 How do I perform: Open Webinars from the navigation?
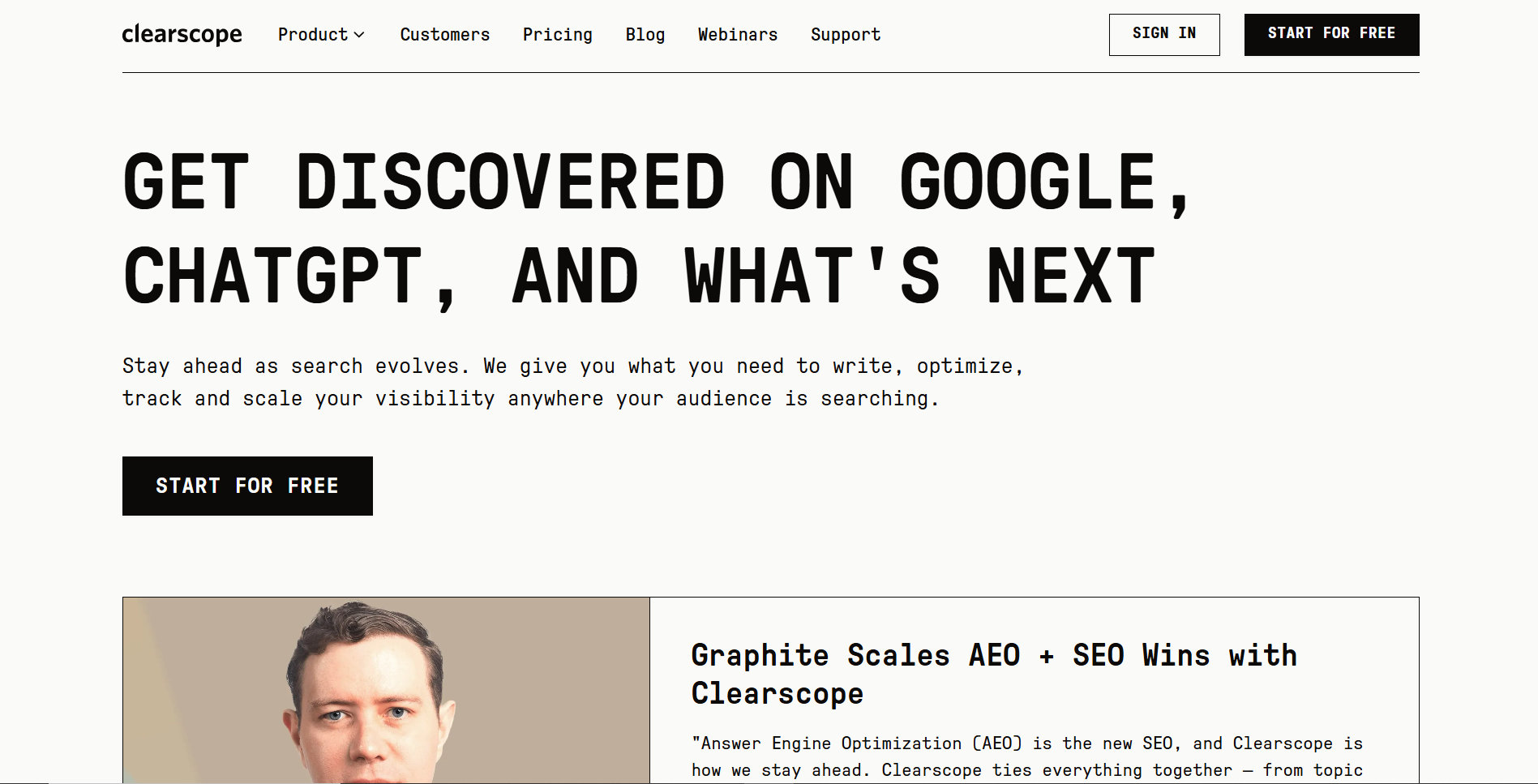click(738, 35)
